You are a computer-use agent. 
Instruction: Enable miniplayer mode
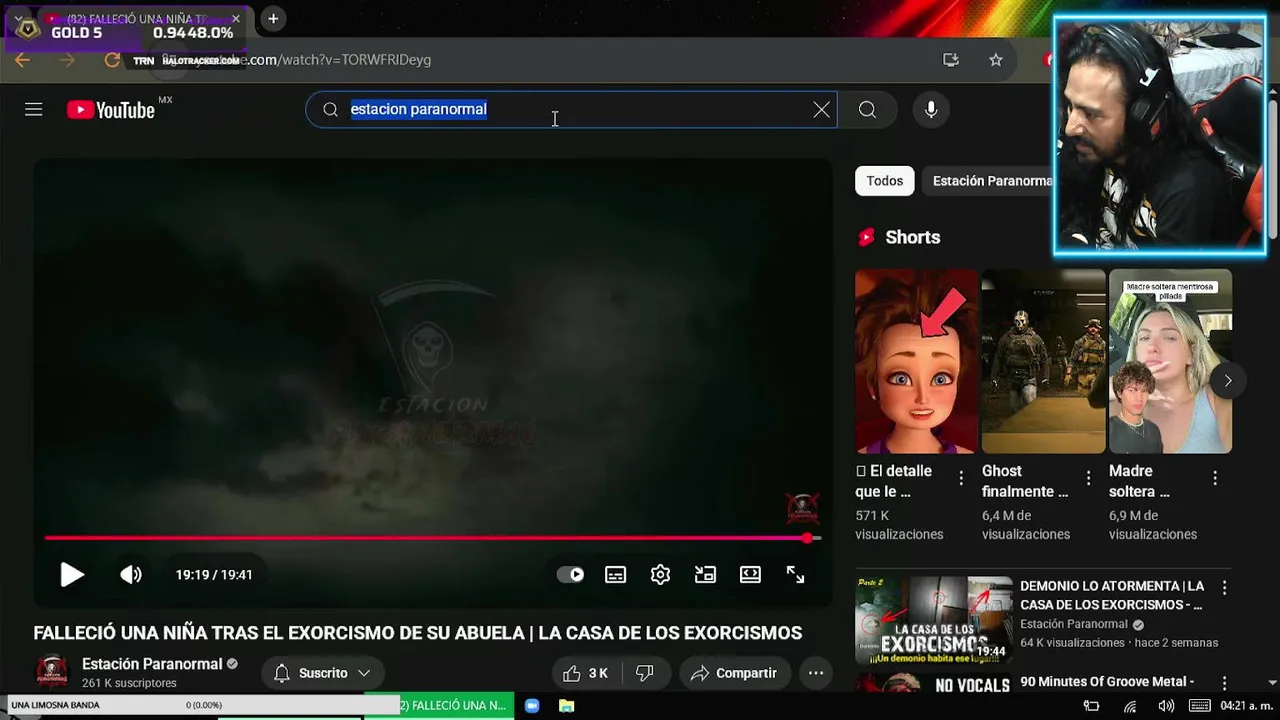[x=705, y=575]
